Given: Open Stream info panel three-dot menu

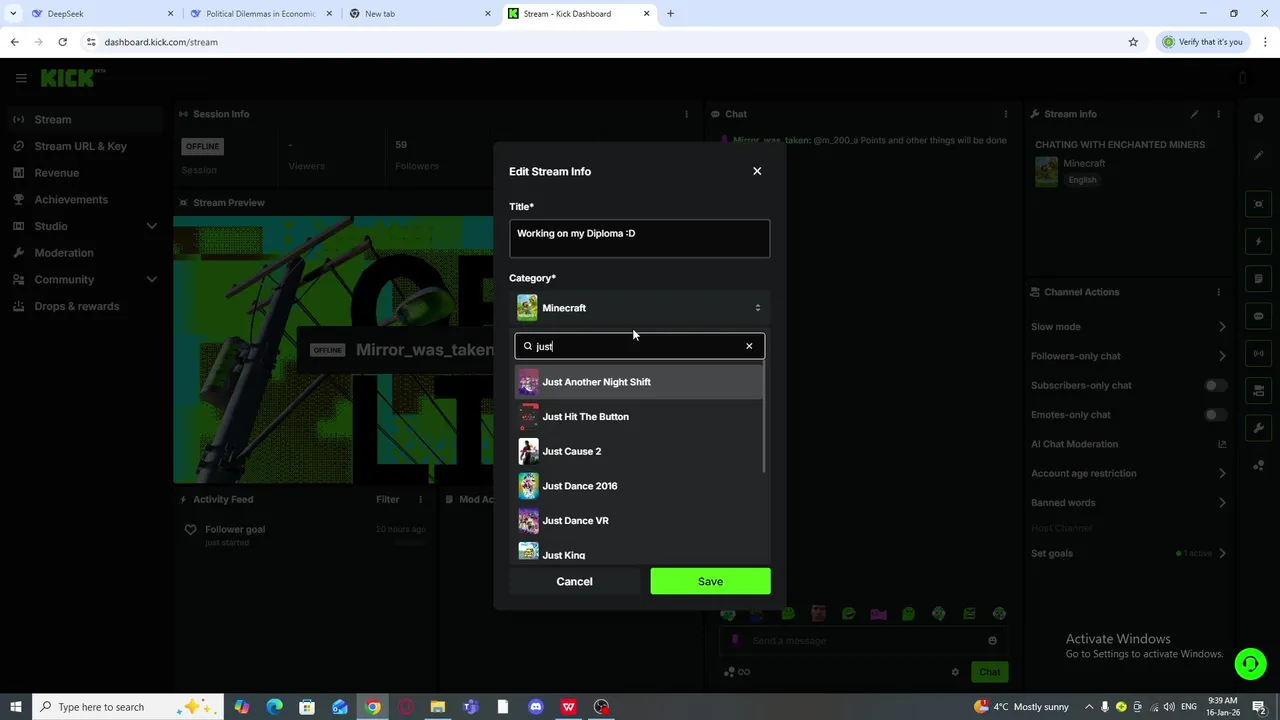Looking at the screenshot, I should (x=1218, y=114).
